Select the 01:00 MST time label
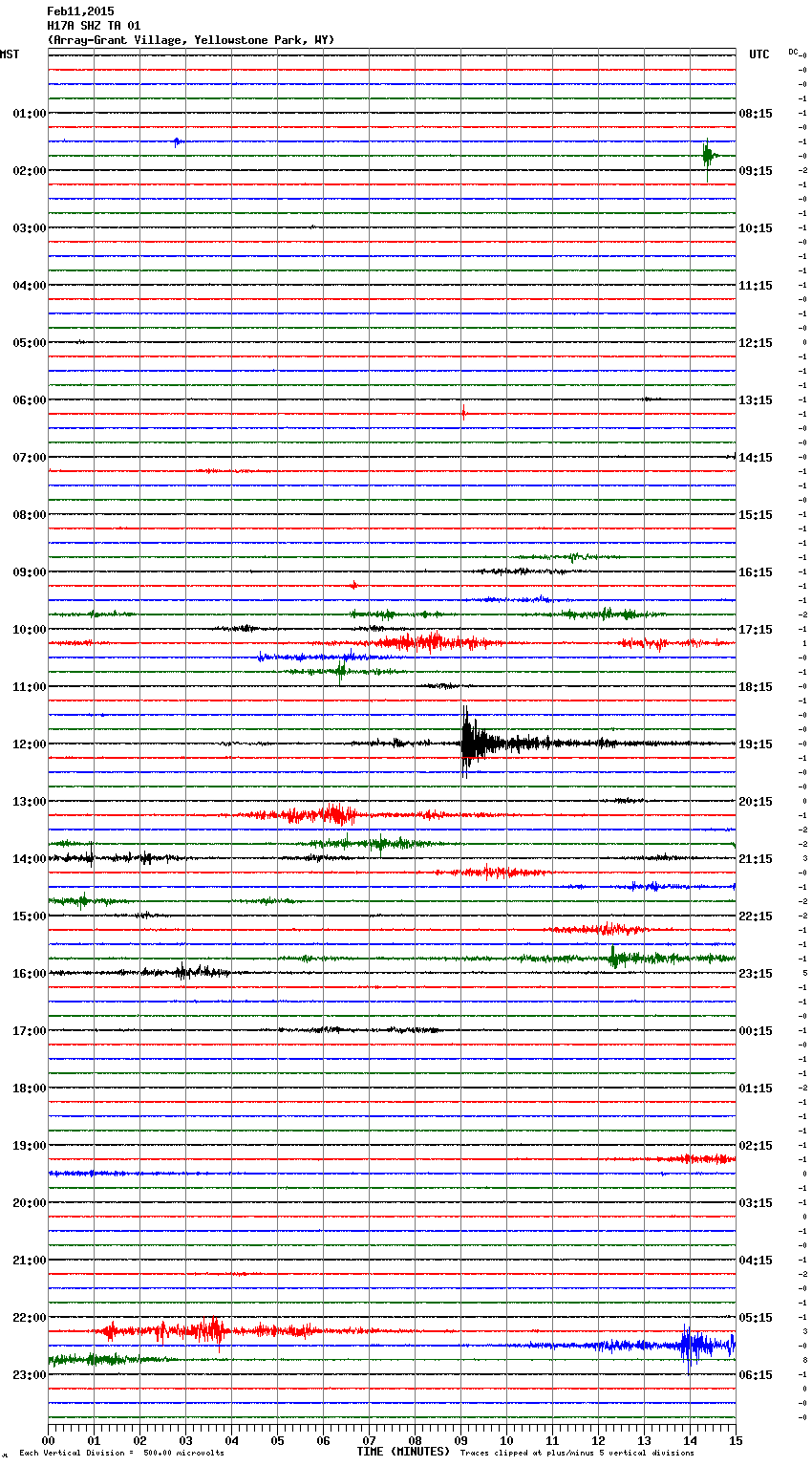 [x=30, y=114]
